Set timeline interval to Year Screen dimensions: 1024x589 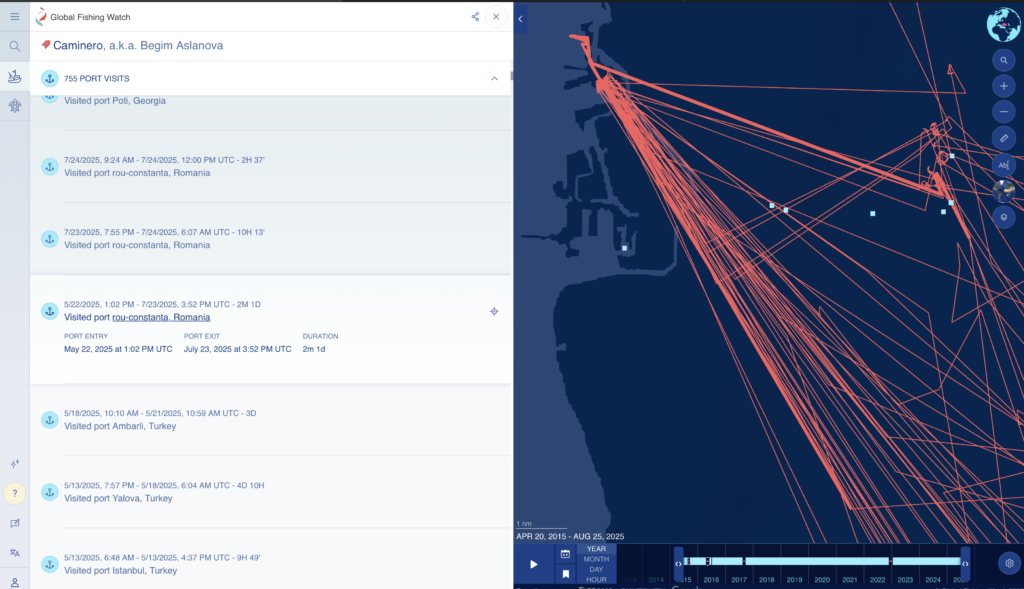596,549
